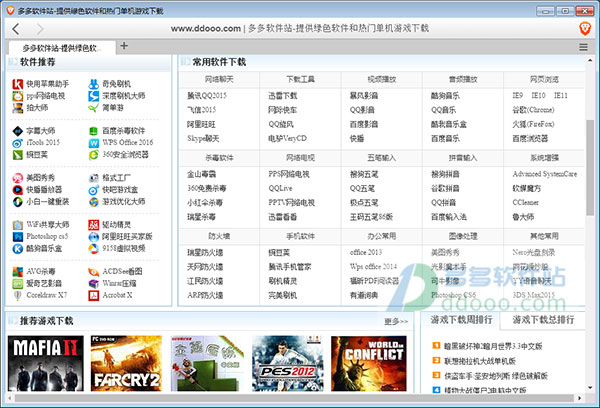Click the 小白一键重装 icon
Viewport: 600px width, 408px height.
pyautogui.click(x=18, y=202)
